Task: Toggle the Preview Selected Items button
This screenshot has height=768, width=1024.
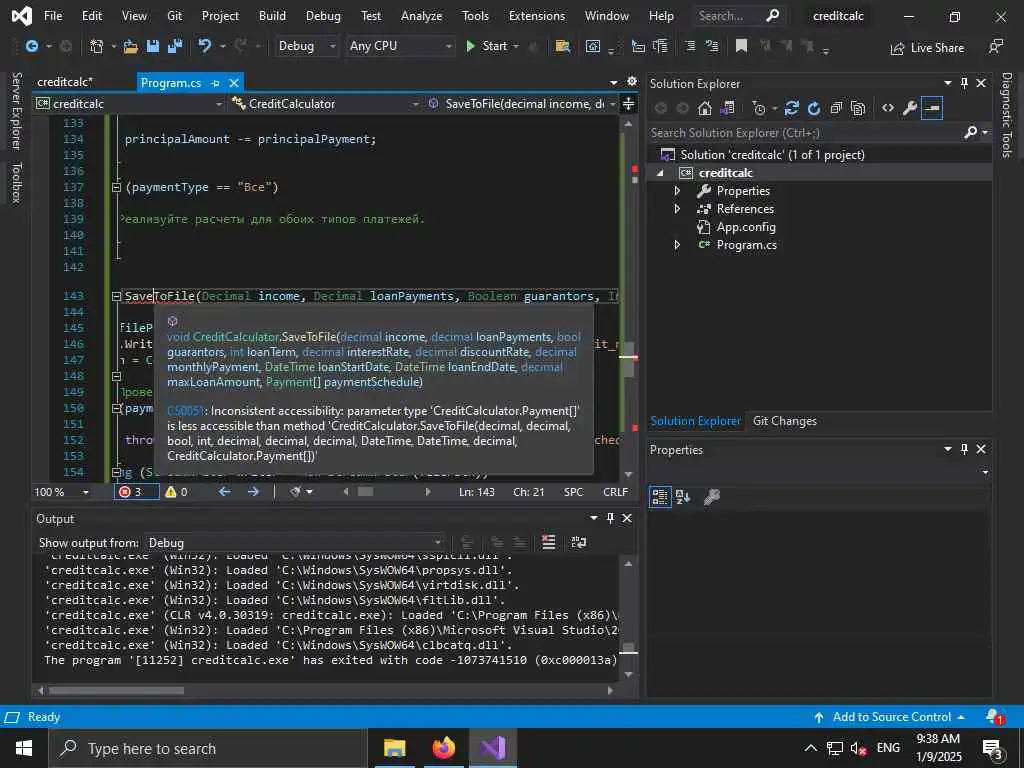Action: pos(932,108)
